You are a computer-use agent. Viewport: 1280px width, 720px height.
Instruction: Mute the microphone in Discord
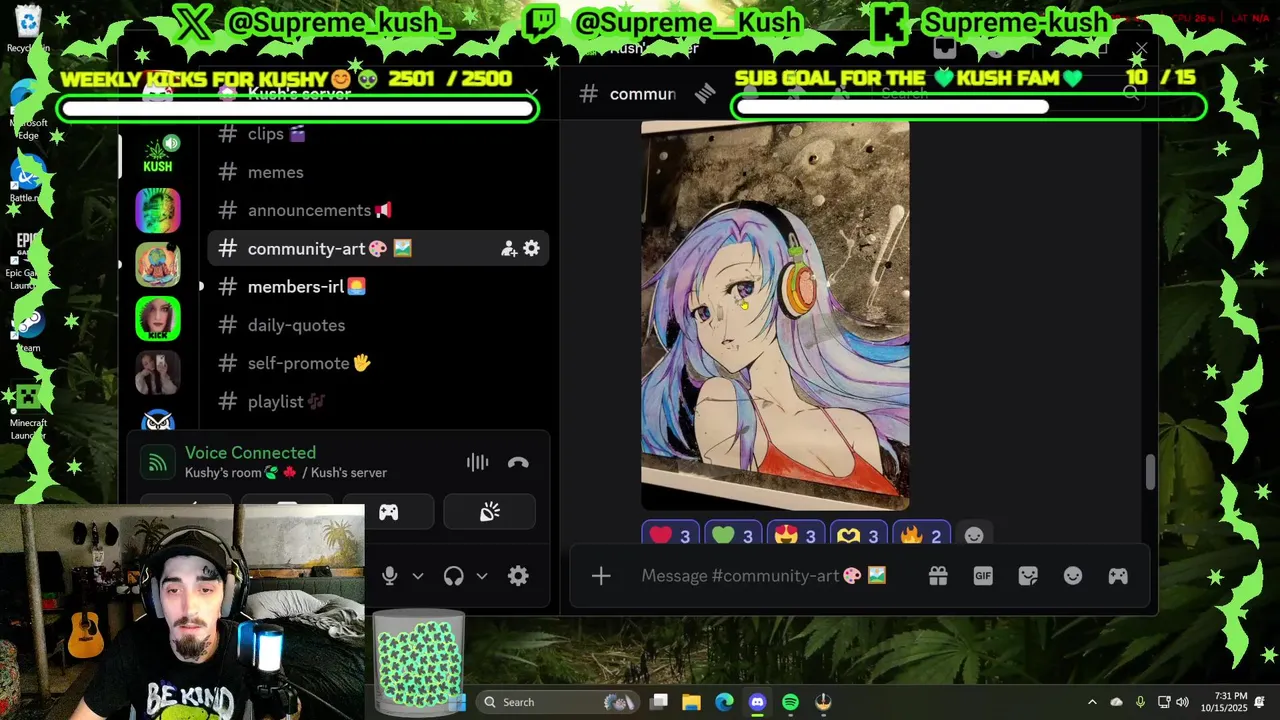(390, 576)
